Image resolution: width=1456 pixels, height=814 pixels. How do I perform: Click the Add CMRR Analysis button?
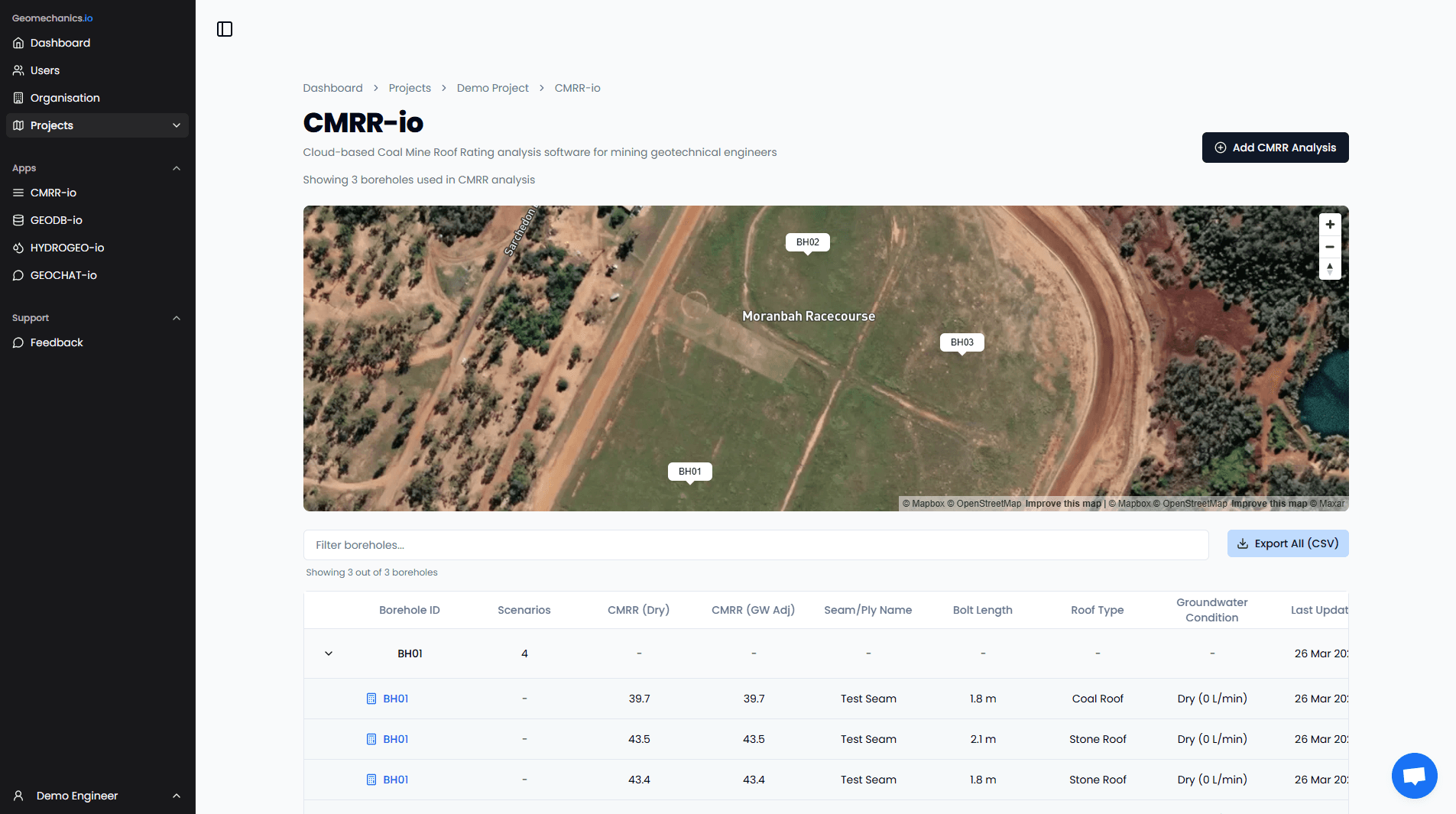click(1274, 147)
